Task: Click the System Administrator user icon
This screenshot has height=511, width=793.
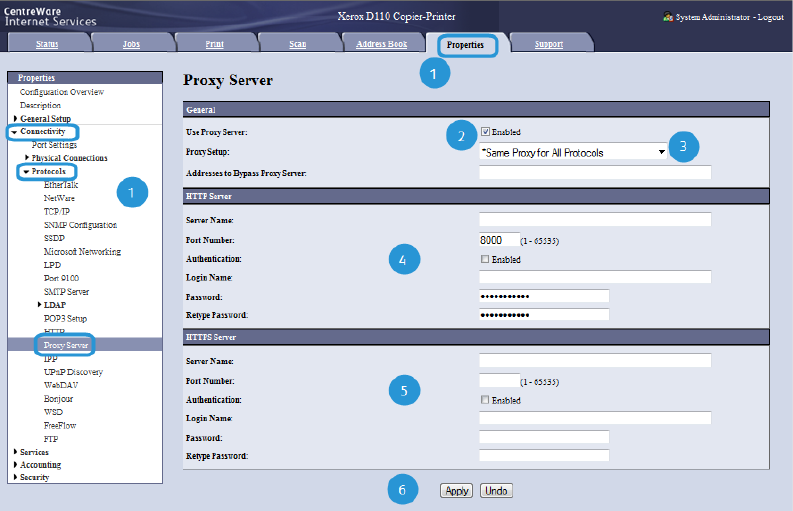Action: [x=668, y=17]
